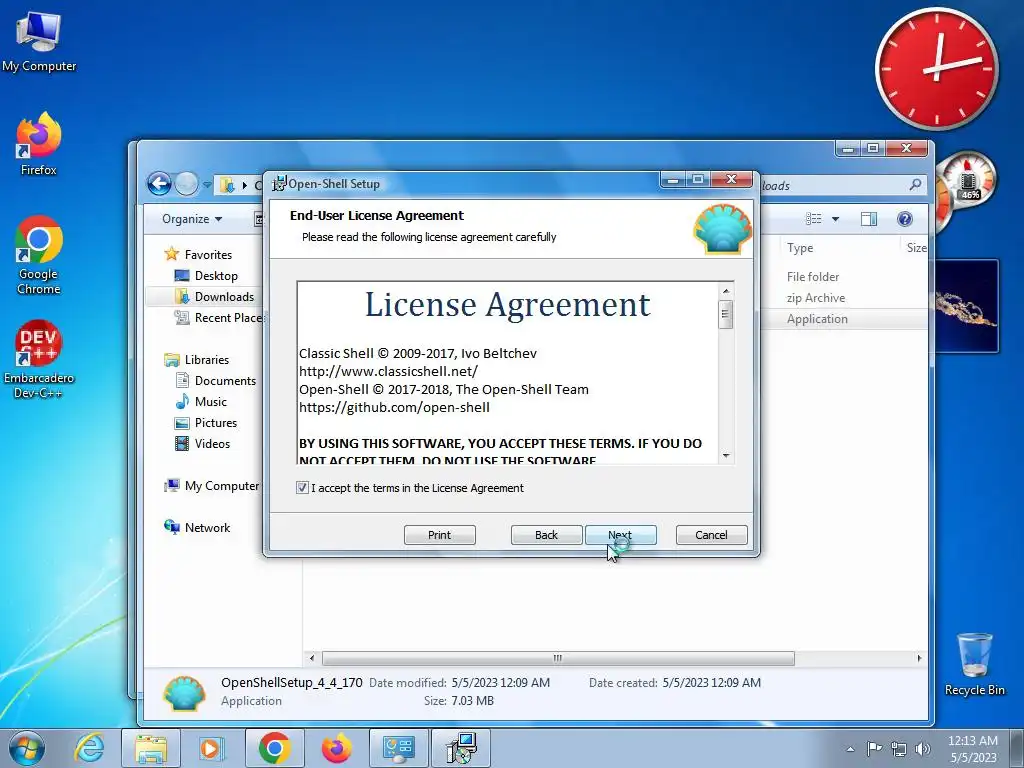The image size is (1024, 768).
Task: Select Firefox desktop shortcut
Action: [39, 144]
